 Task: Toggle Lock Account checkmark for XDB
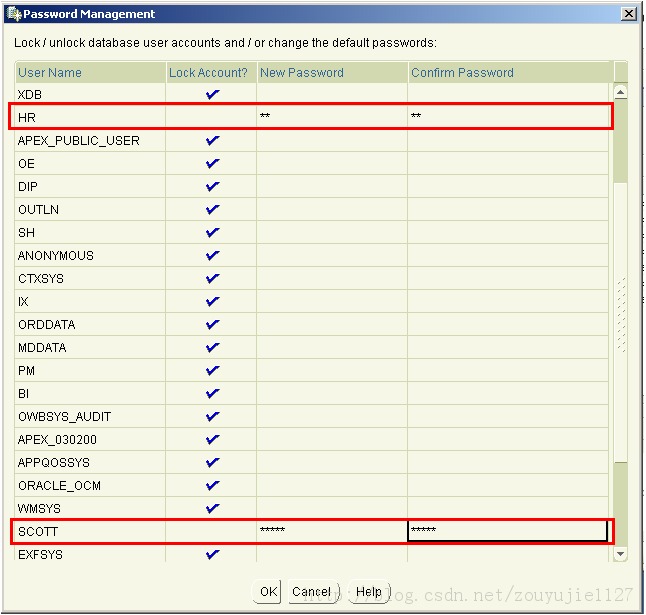[212, 95]
